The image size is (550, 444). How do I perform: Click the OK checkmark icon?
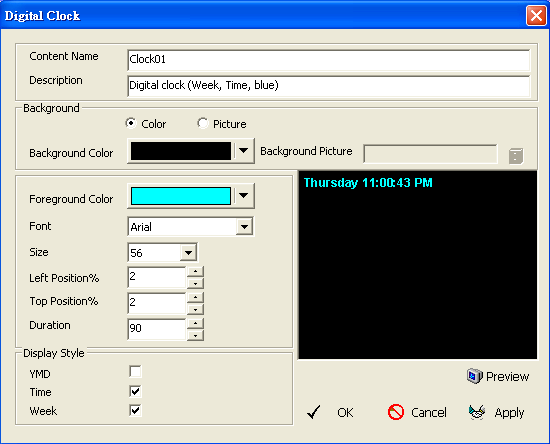[314, 412]
